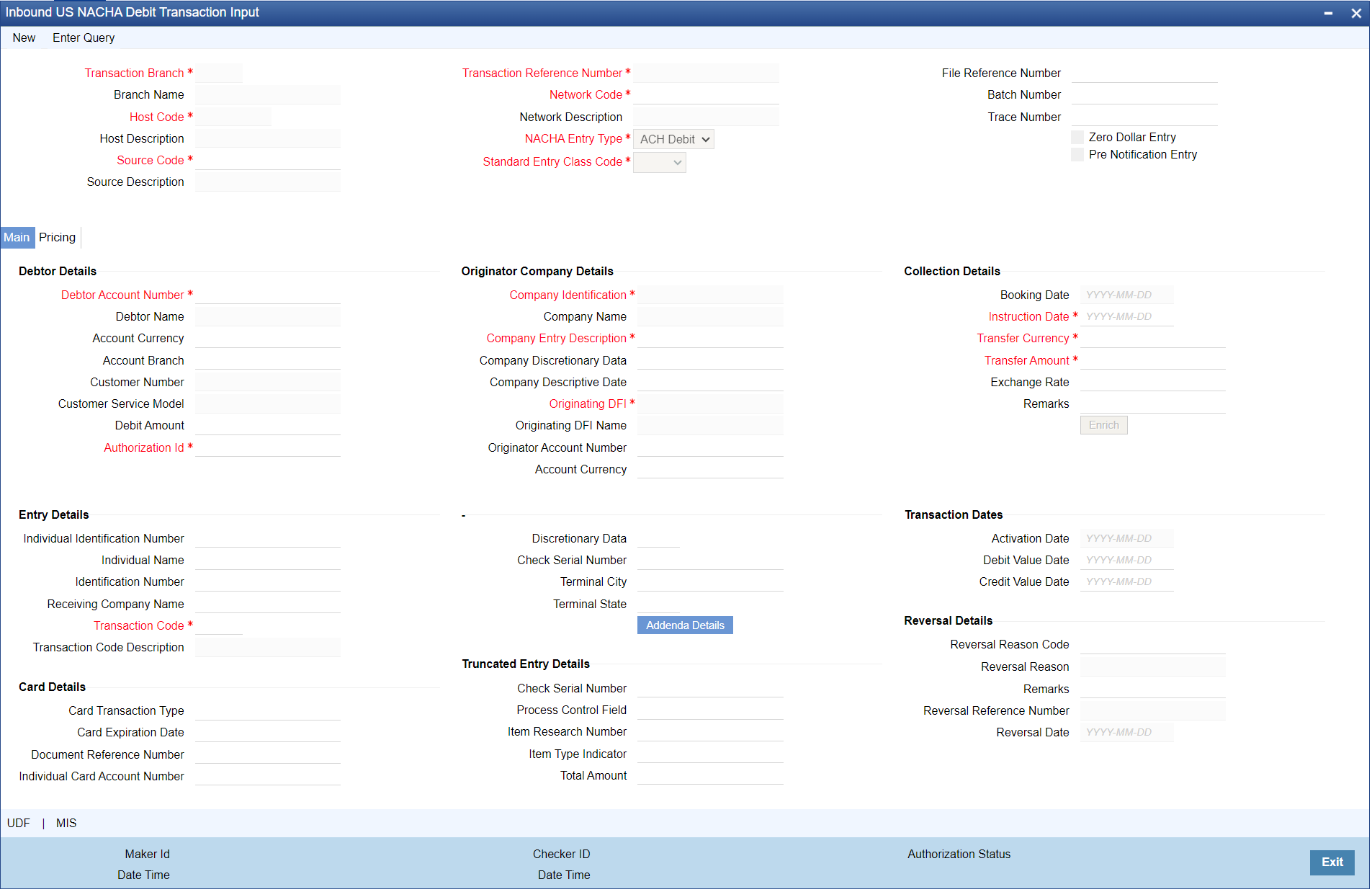The height and width of the screenshot is (892, 1372).
Task: Close the Inbound US NACHA window
Action: pyautogui.click(x=1356, y=13)
